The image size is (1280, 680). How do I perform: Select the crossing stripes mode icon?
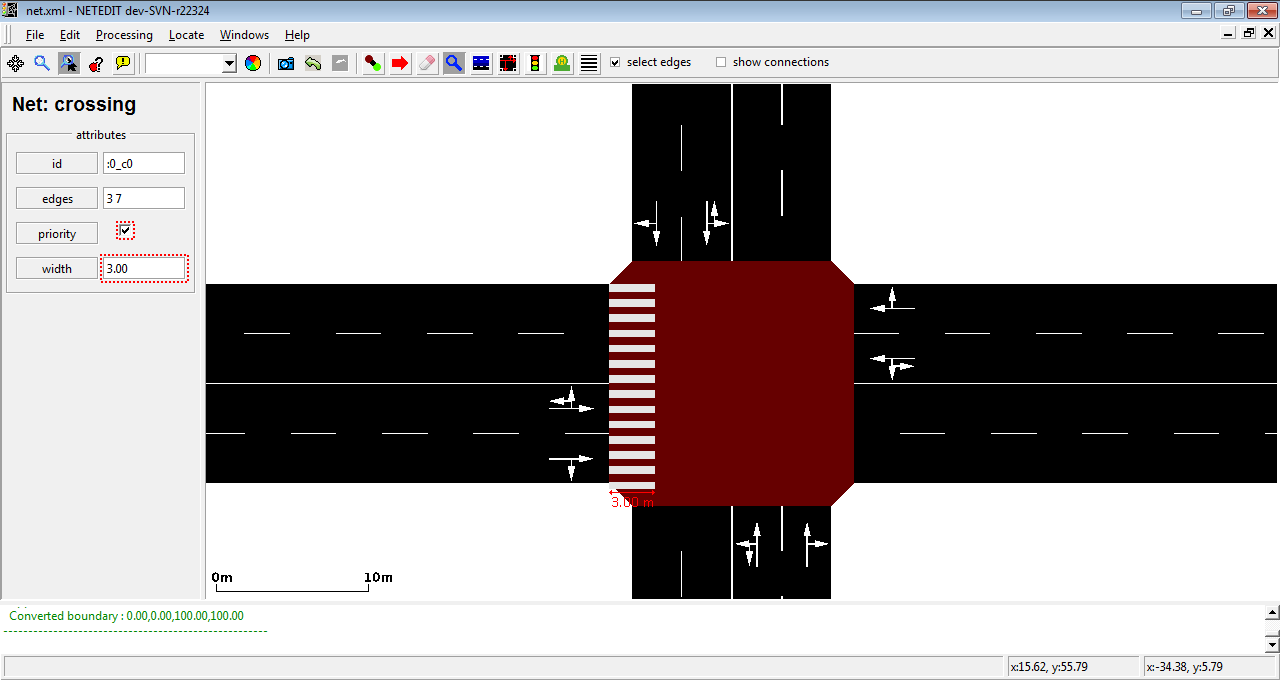[589, 63]
